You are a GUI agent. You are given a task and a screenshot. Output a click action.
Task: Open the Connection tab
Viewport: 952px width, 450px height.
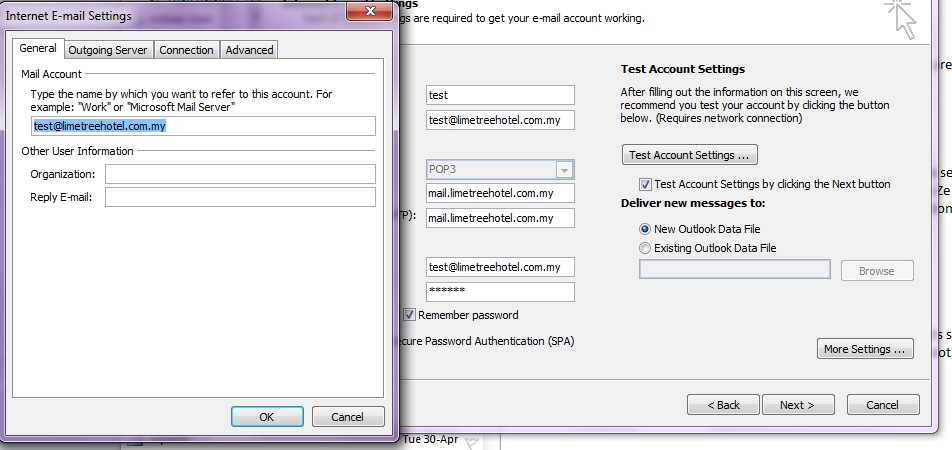point(186,50)
